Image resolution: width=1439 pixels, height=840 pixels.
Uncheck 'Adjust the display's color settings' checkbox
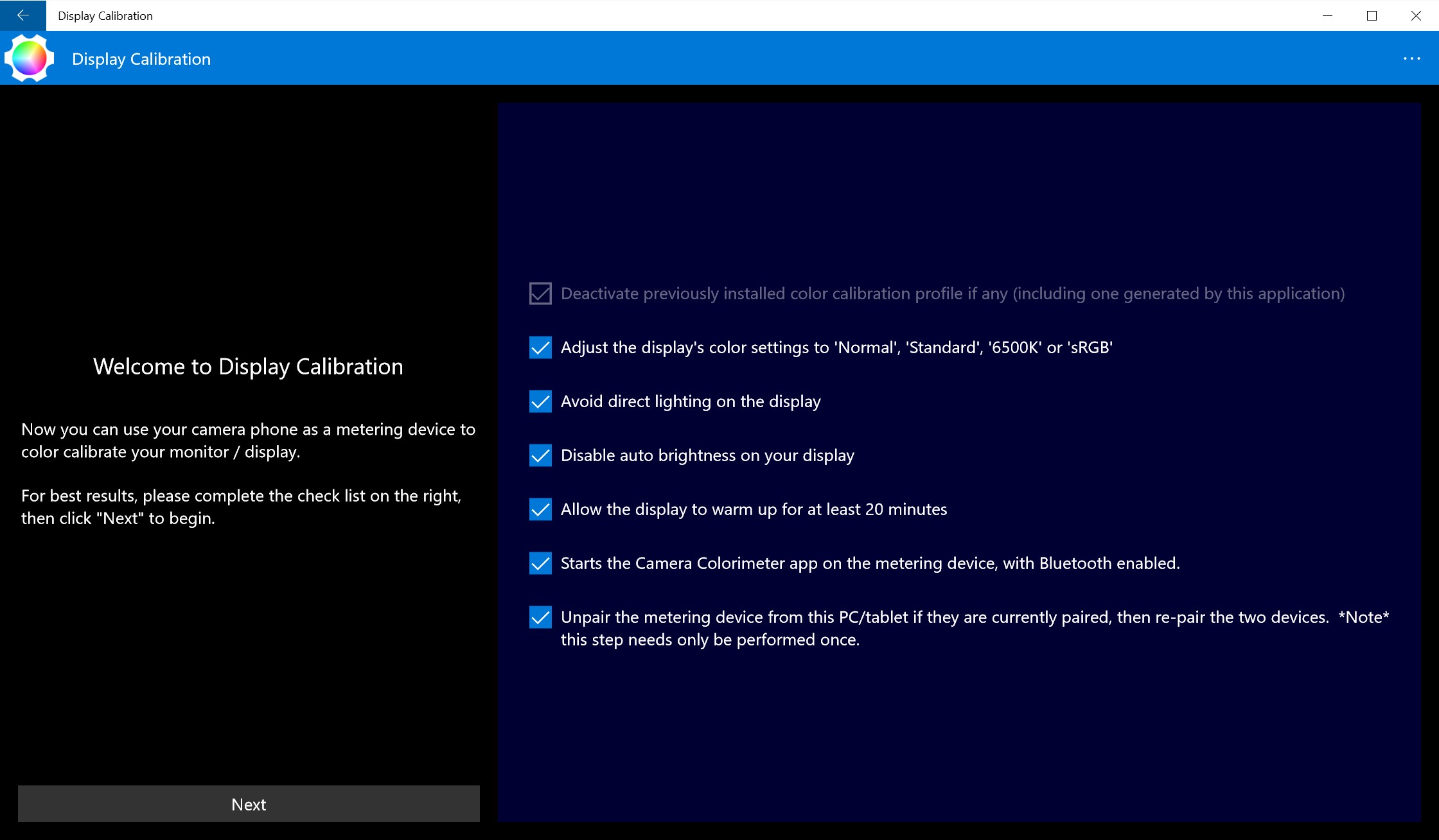[x=540, y=348]
